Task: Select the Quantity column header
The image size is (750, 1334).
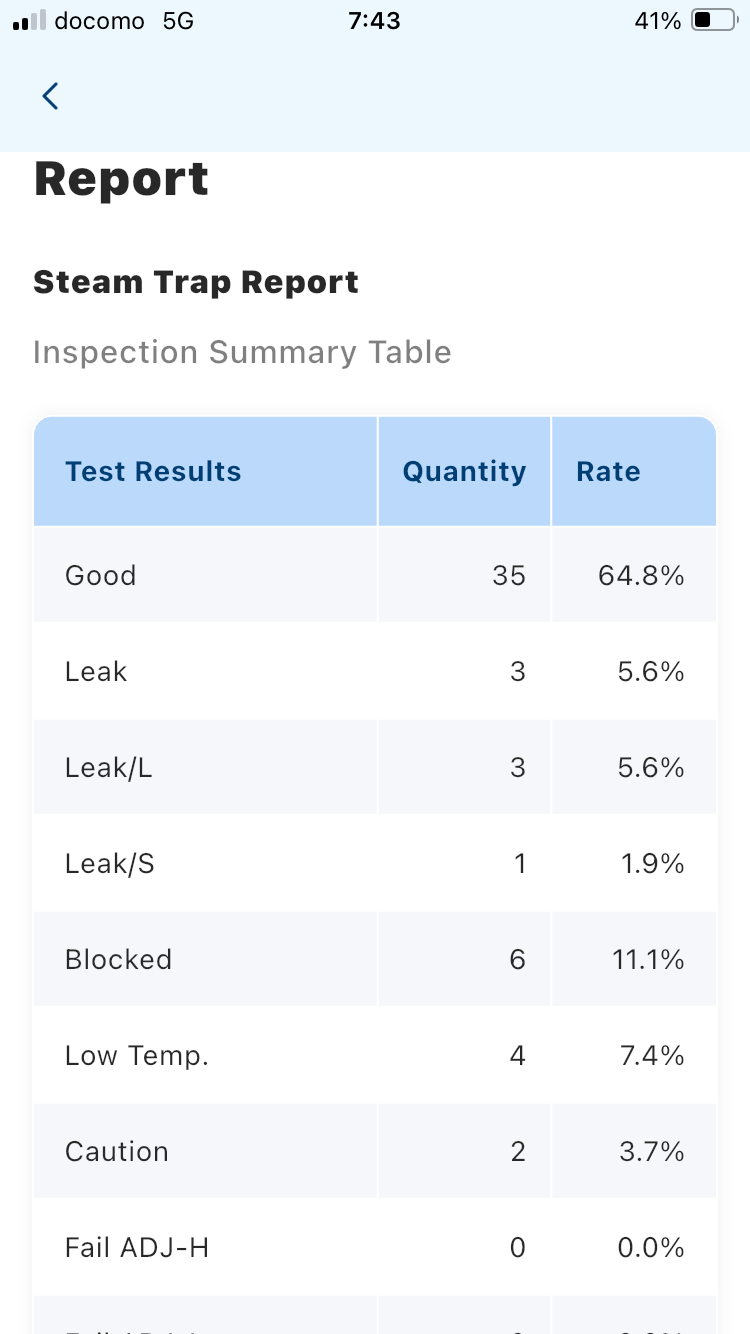Action: pos(463,471)
